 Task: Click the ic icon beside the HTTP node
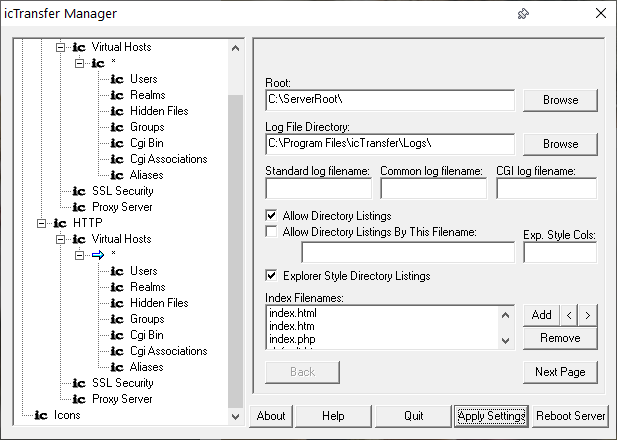click(x=60, y=224)
